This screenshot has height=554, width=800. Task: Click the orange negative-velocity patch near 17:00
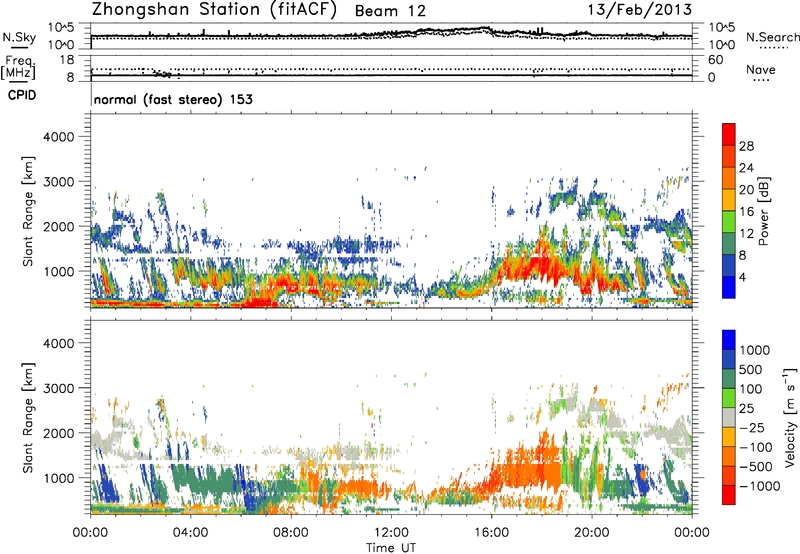click(x=526, y=469)
